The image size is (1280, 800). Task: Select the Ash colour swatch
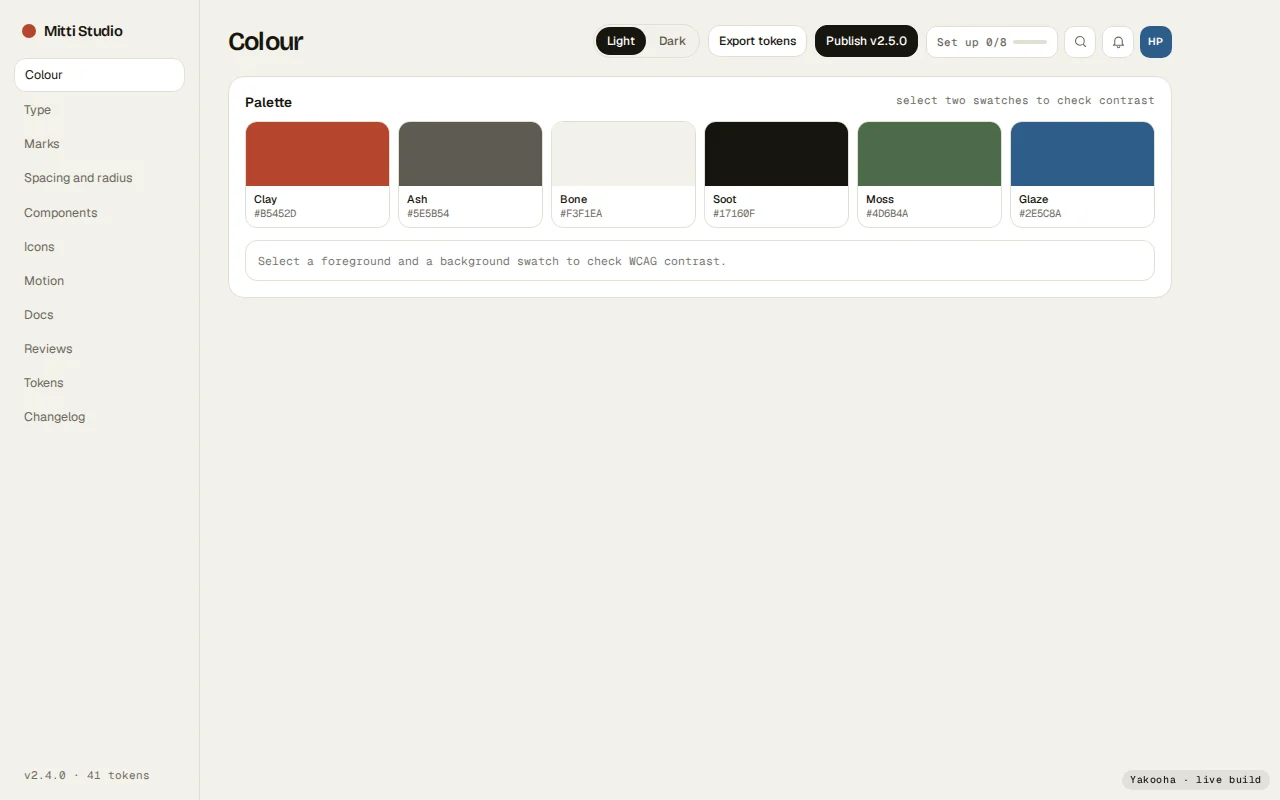click(x=470, y=174)
